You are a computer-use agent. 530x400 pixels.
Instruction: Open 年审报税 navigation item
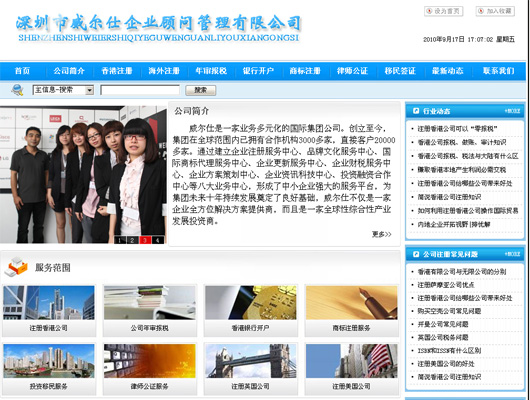pyautogui.click(x=211, y=71)
